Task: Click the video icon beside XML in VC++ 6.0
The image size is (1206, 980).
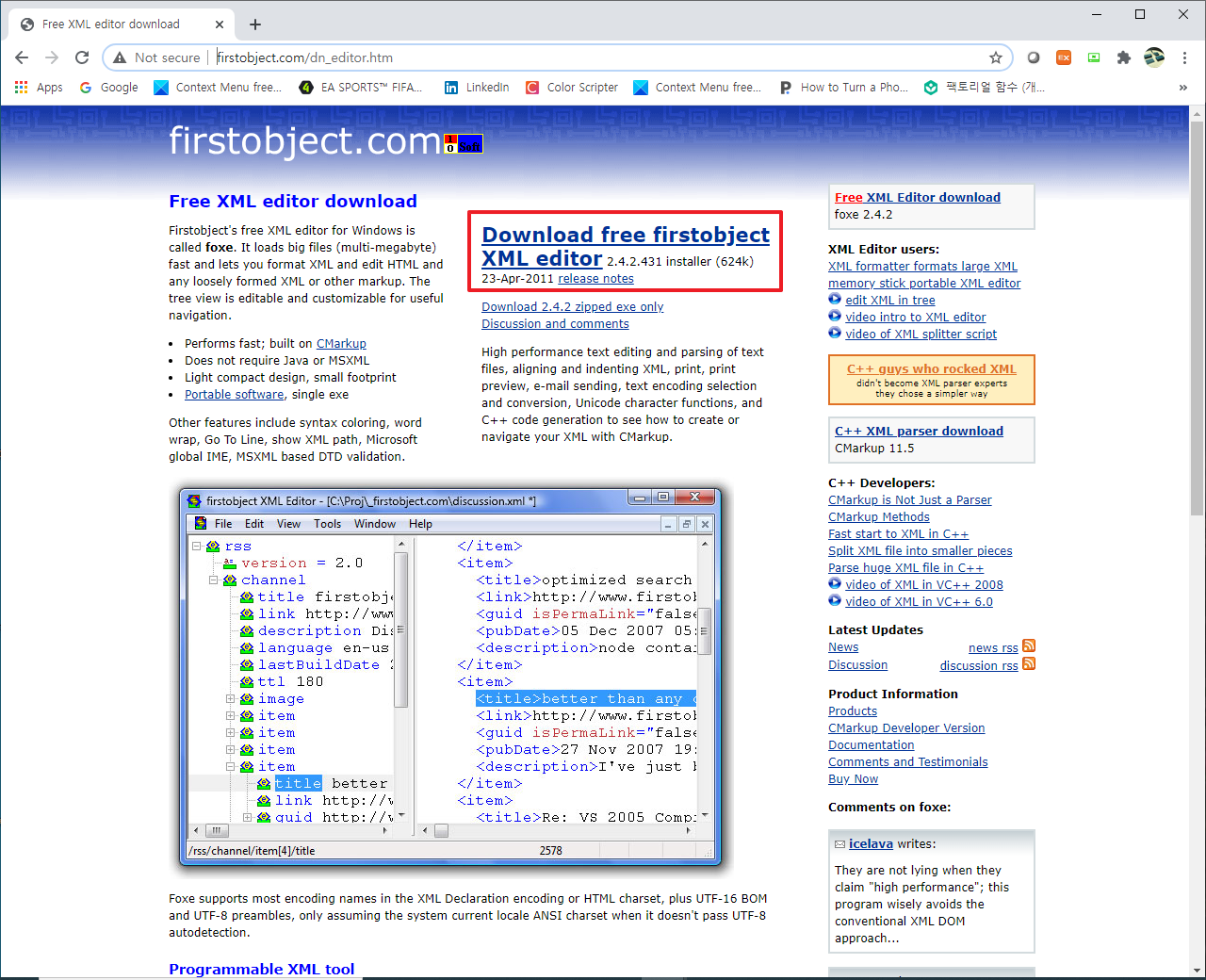Action: click(835, 601)
